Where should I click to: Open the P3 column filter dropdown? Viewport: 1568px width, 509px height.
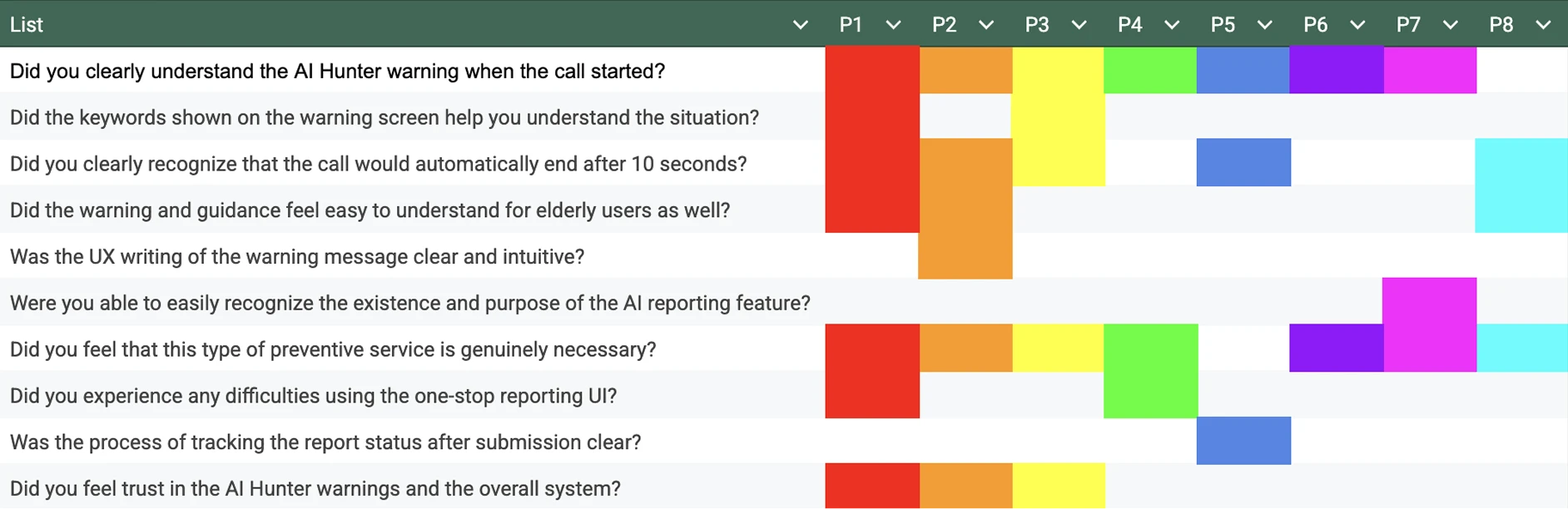[1079, 25]
